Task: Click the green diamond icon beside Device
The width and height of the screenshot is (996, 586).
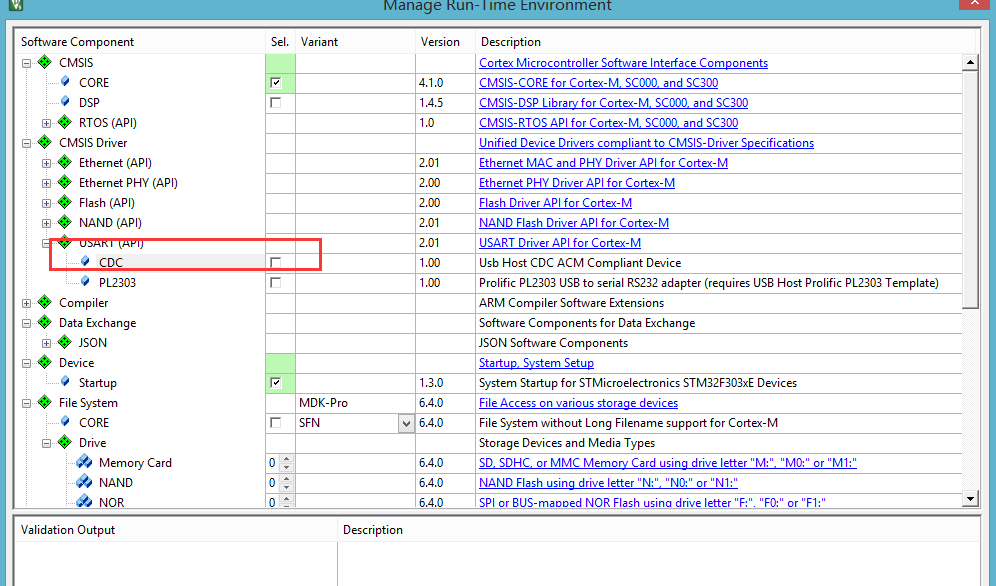Action: 44,362
